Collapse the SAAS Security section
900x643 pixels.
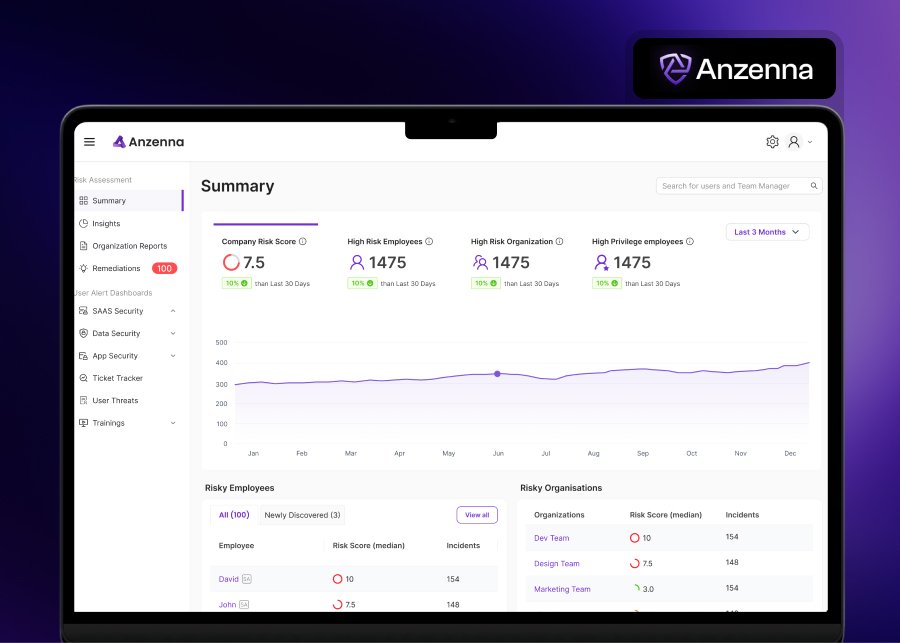173,311
